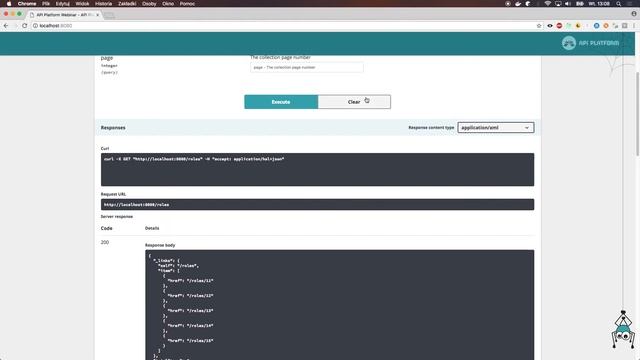This screenshot has height=360, width=640.
Task: Open Spotlight search in menu bar
Action: coord(619,4)
